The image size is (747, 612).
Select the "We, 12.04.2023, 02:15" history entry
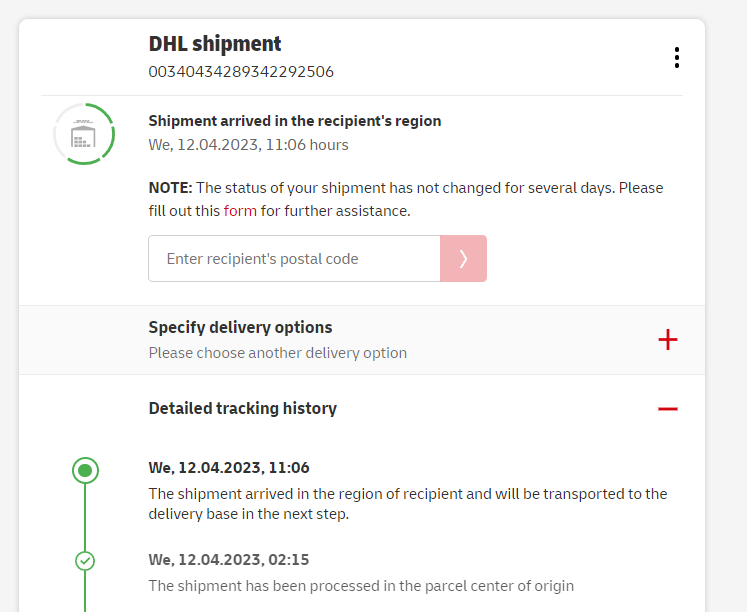pos(229,559)
